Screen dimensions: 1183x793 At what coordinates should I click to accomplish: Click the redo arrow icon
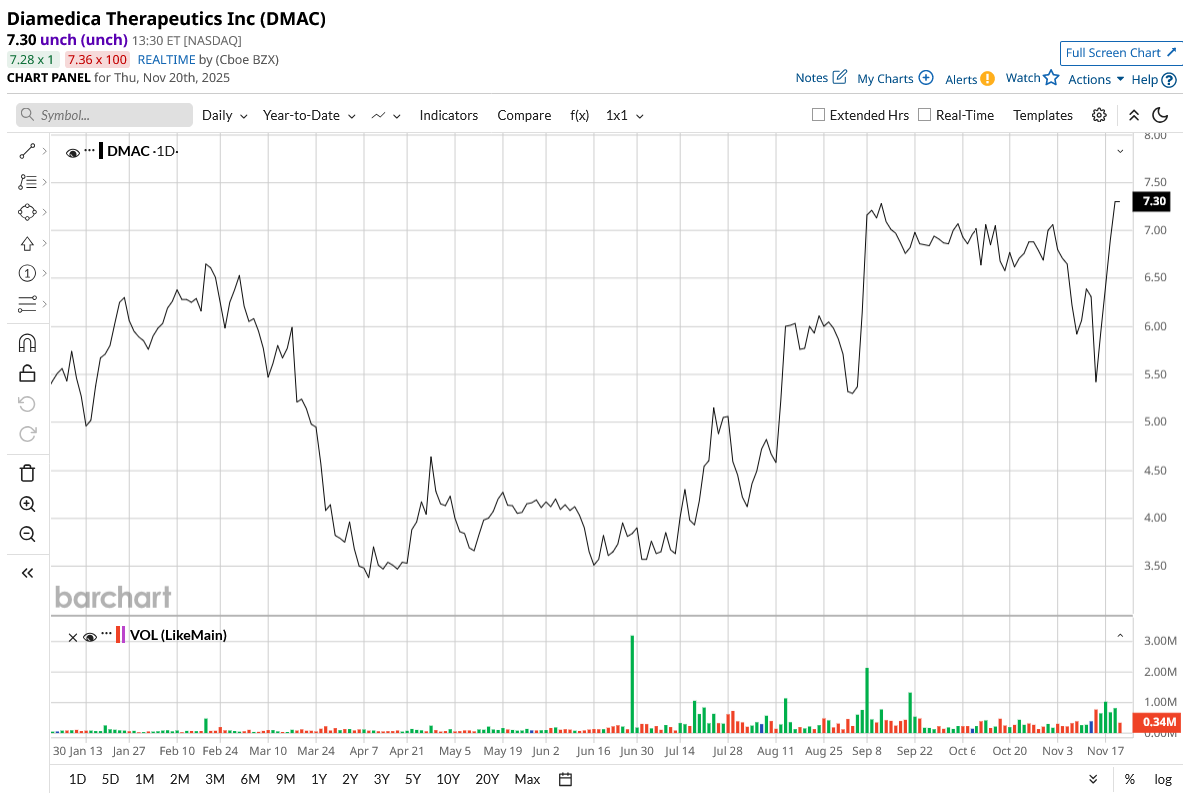coord(27,434)
